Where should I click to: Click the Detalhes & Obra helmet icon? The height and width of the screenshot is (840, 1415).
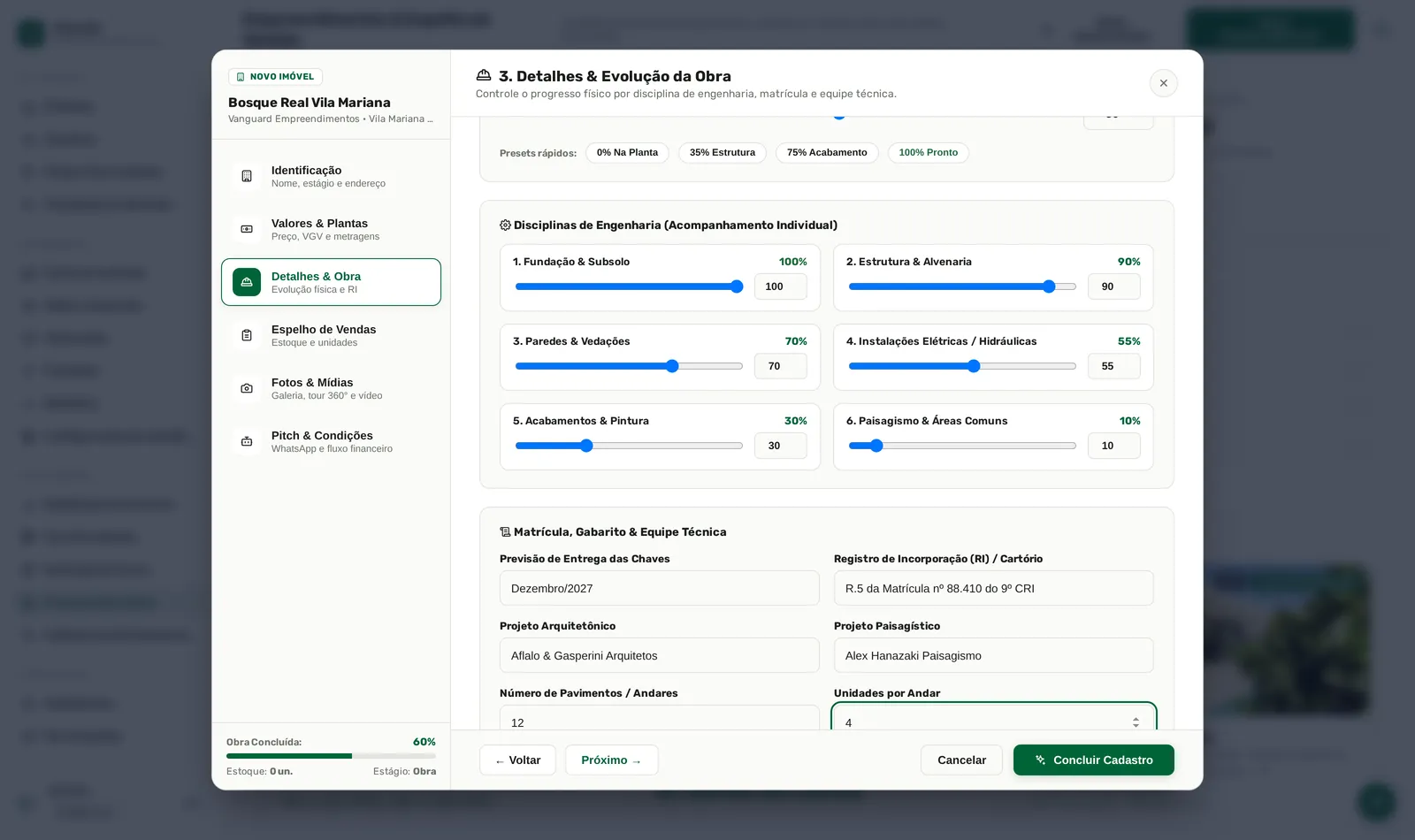point(247,282)
